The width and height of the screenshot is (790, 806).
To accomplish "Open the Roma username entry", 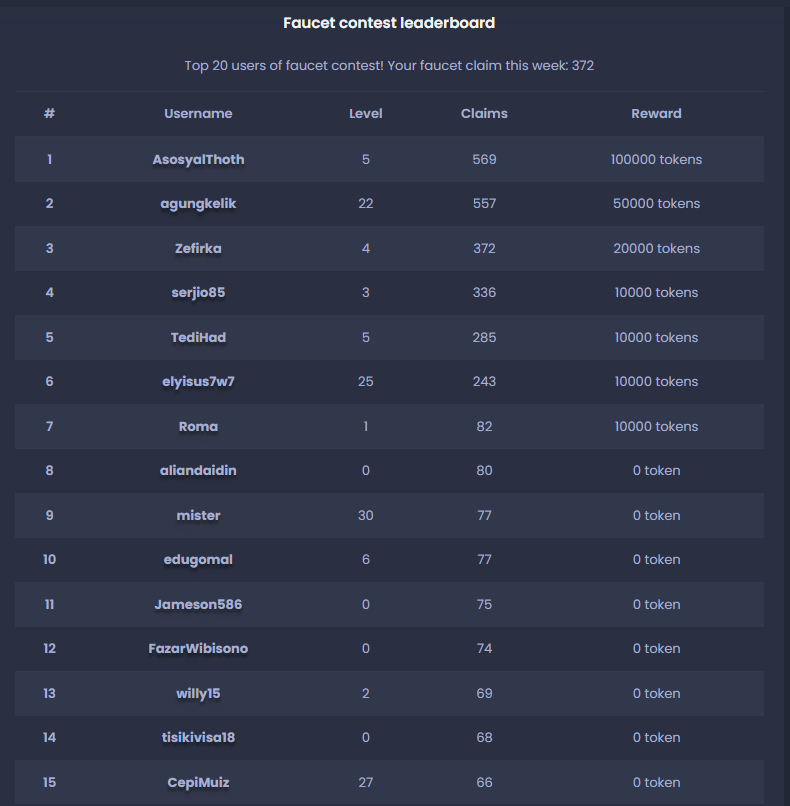I will (x=198, y=426).
